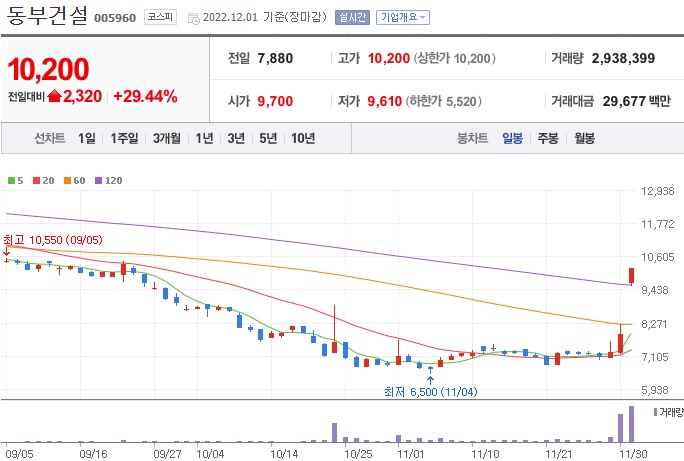
Task: Click the change rate +29.44%
Action: [145, 96]
